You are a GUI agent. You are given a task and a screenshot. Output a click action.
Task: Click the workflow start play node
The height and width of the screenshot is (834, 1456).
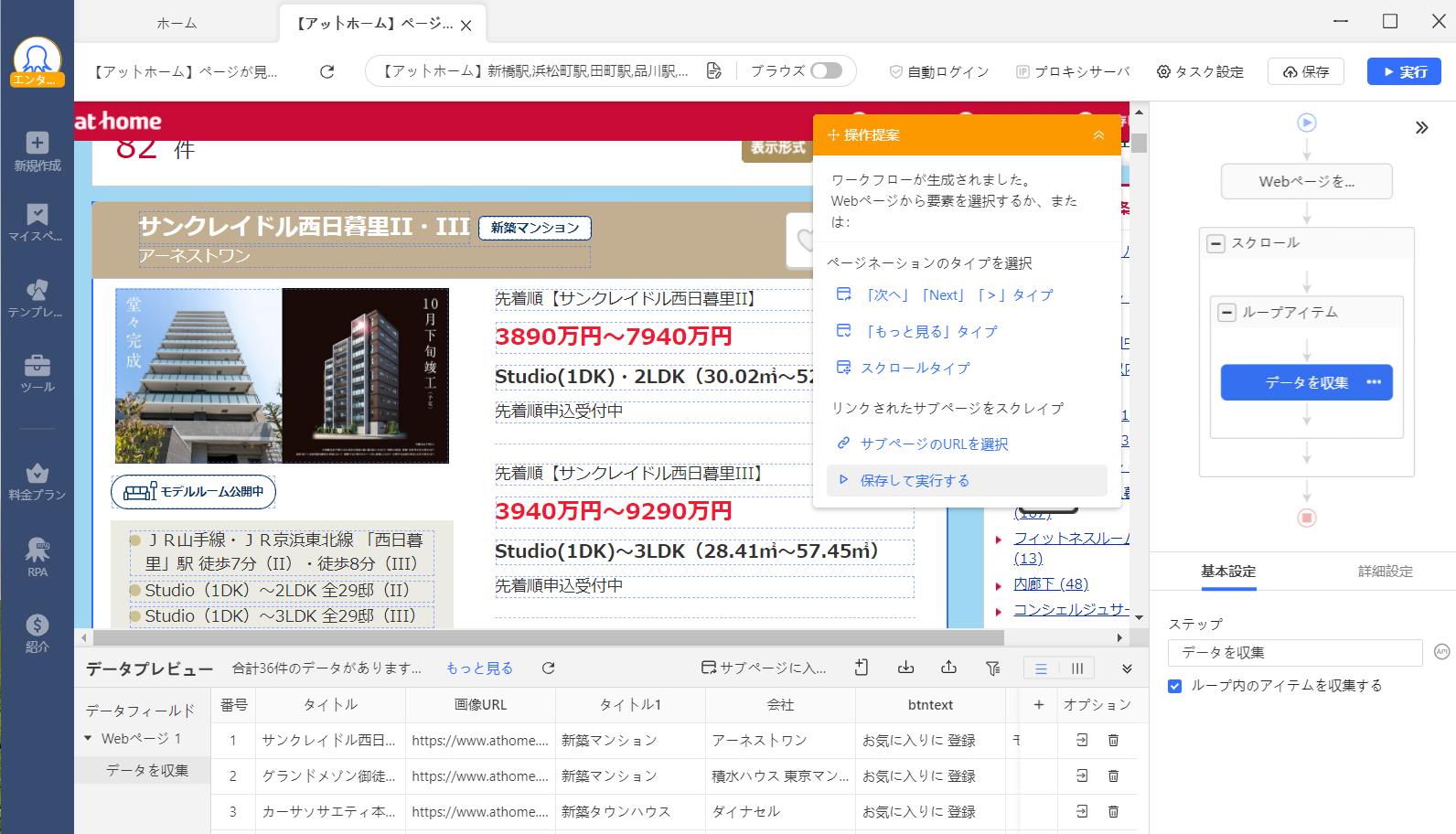click(x=1307, y=123)
